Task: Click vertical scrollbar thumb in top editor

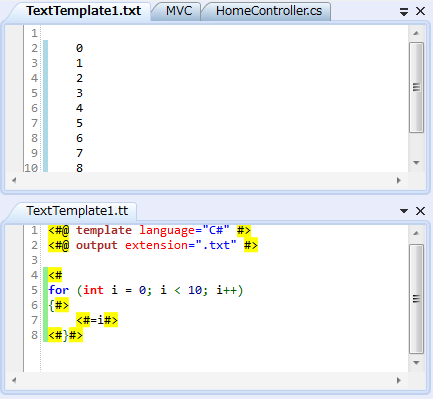Action: pyautogui.click(x=416, y=87)
